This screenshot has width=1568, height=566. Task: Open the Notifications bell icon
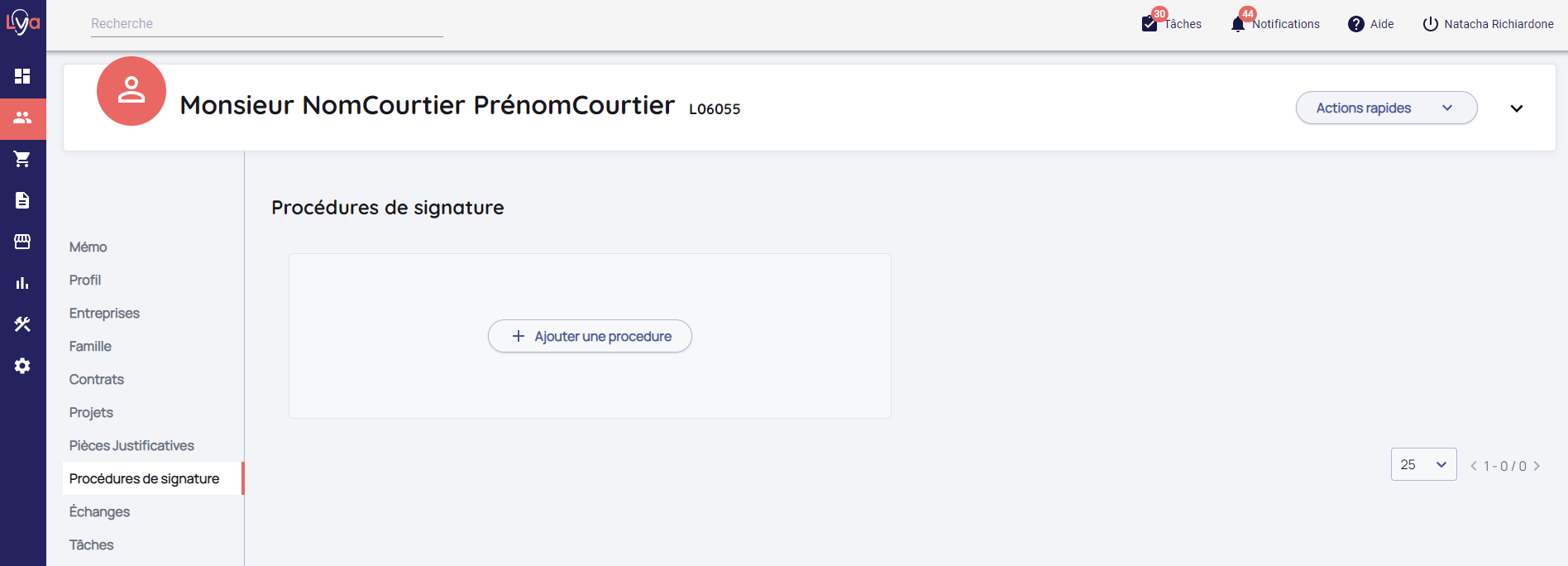click(x=1238, y=24)
